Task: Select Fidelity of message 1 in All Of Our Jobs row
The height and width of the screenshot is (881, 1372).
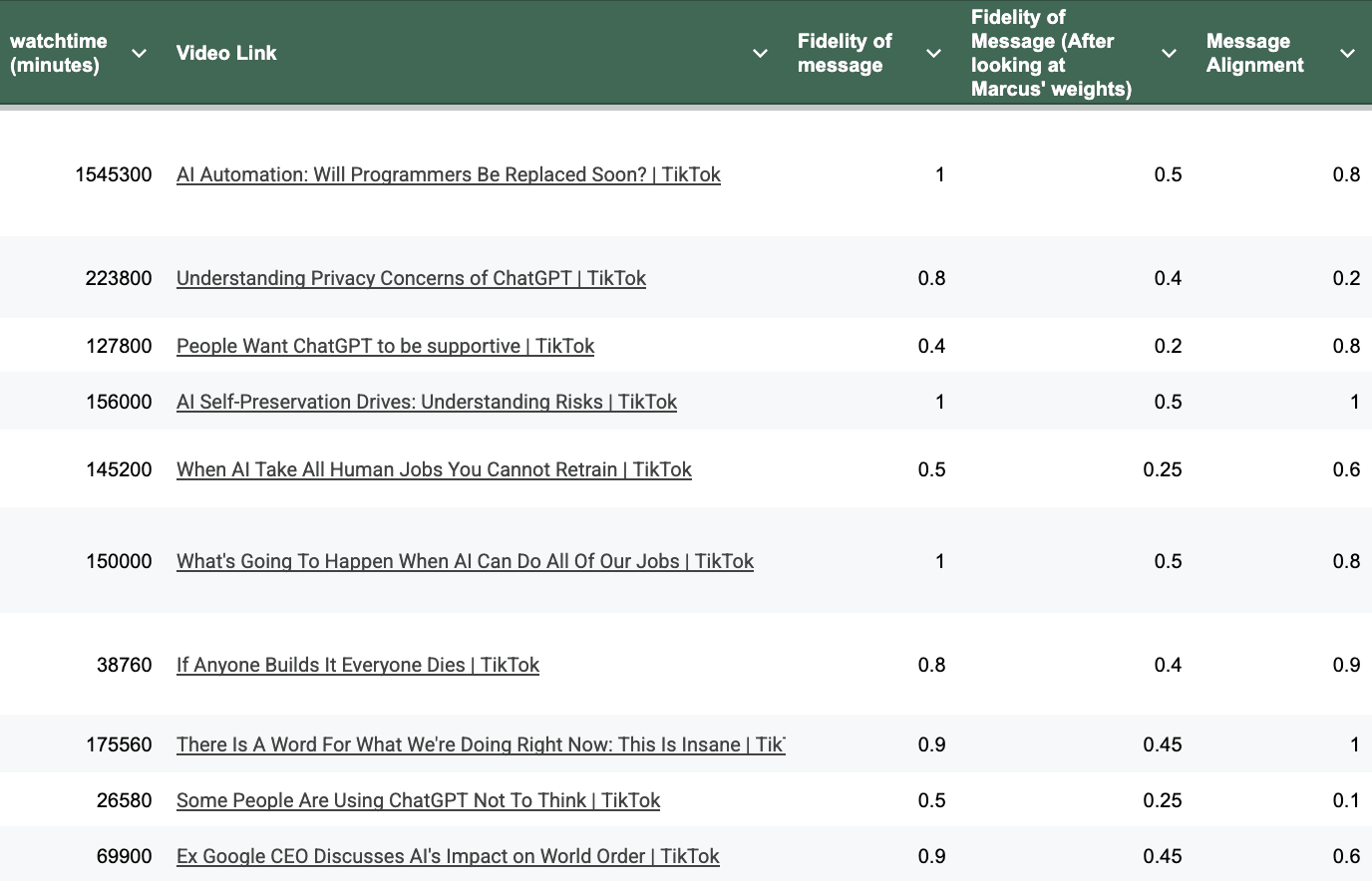Action: (x=939, y=561)
